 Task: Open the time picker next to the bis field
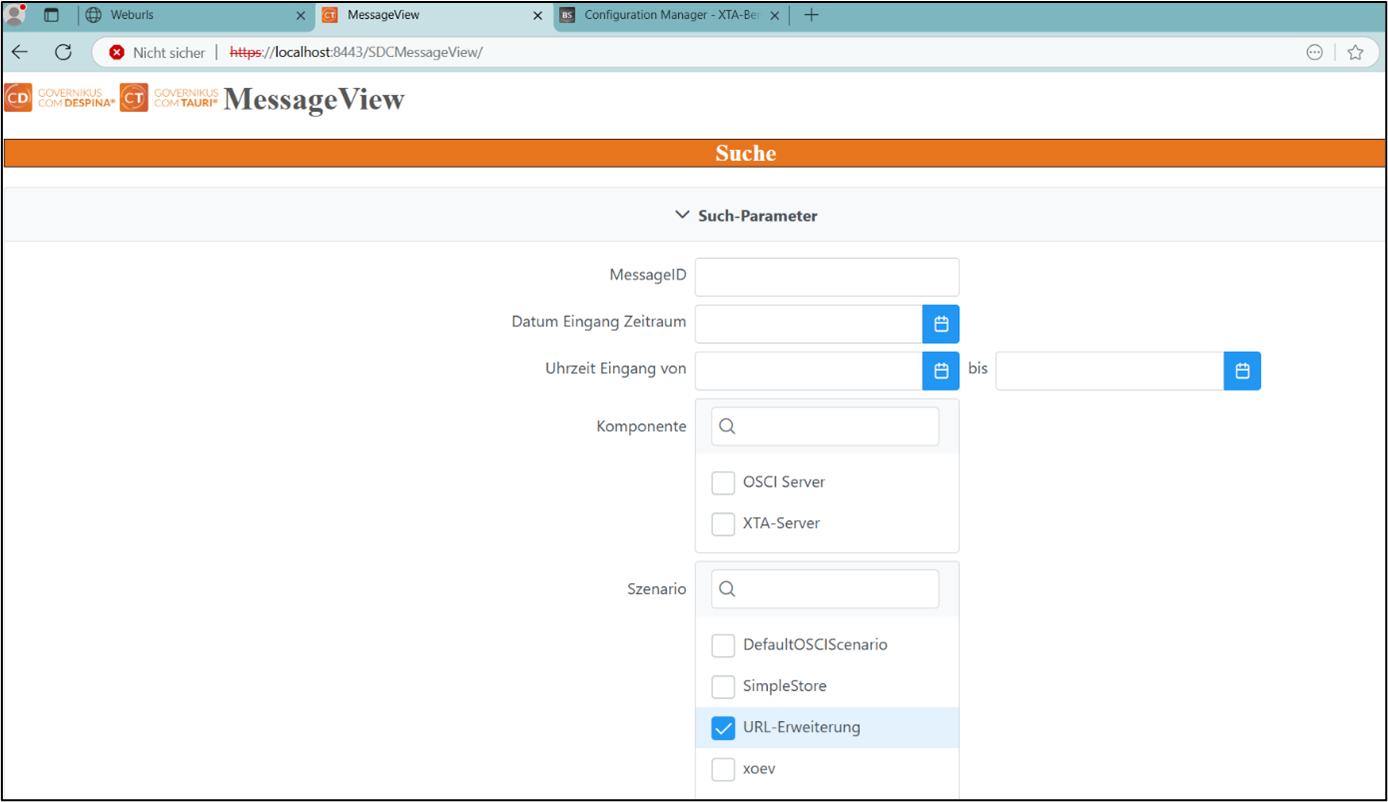[x=1242, y=370]
